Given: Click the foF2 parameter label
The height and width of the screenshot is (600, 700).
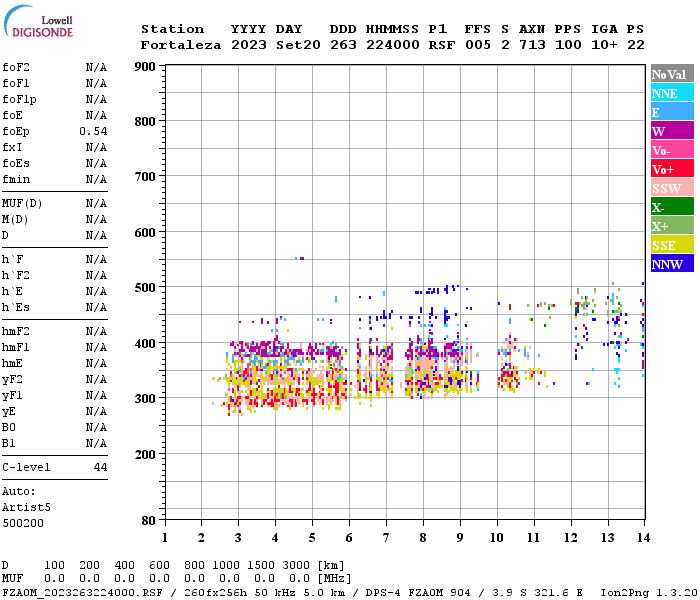Looking at the screenshot, I should coord(15,67).
